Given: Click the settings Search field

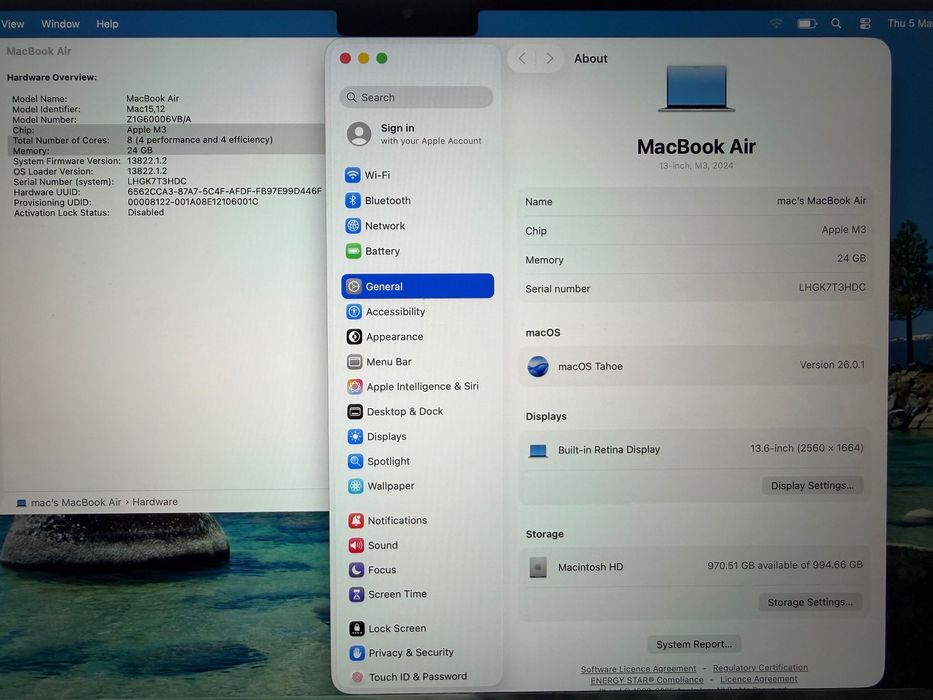Looking at the screenshot, I should tap(417, 97).
